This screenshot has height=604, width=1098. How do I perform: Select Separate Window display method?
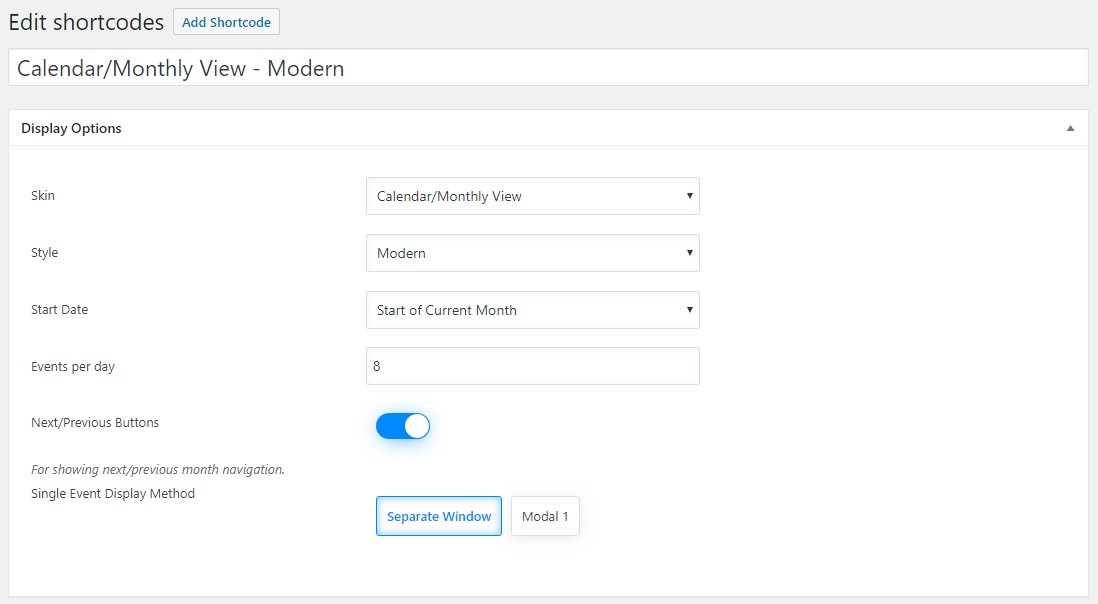(439, 516)
